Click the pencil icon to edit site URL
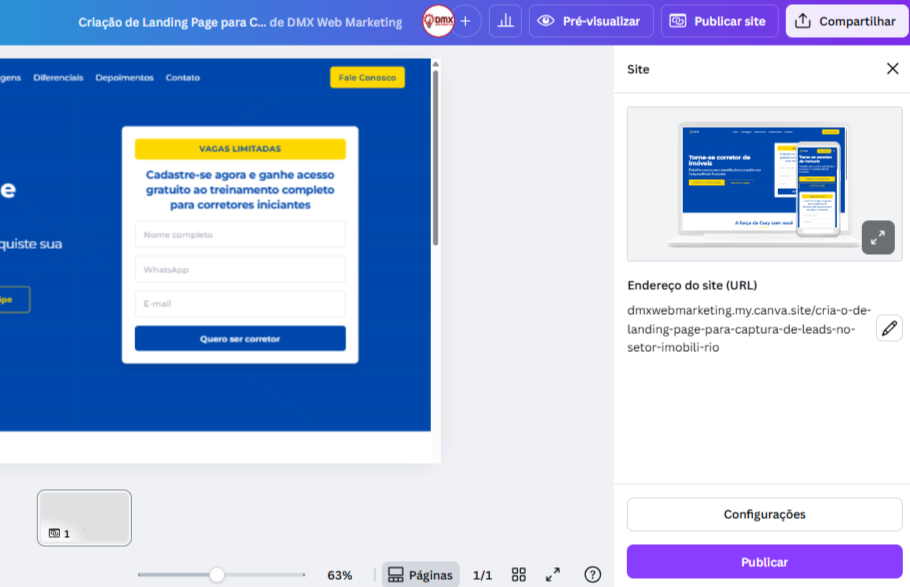The height and width of the screenshot is (587, 910). 888,328
